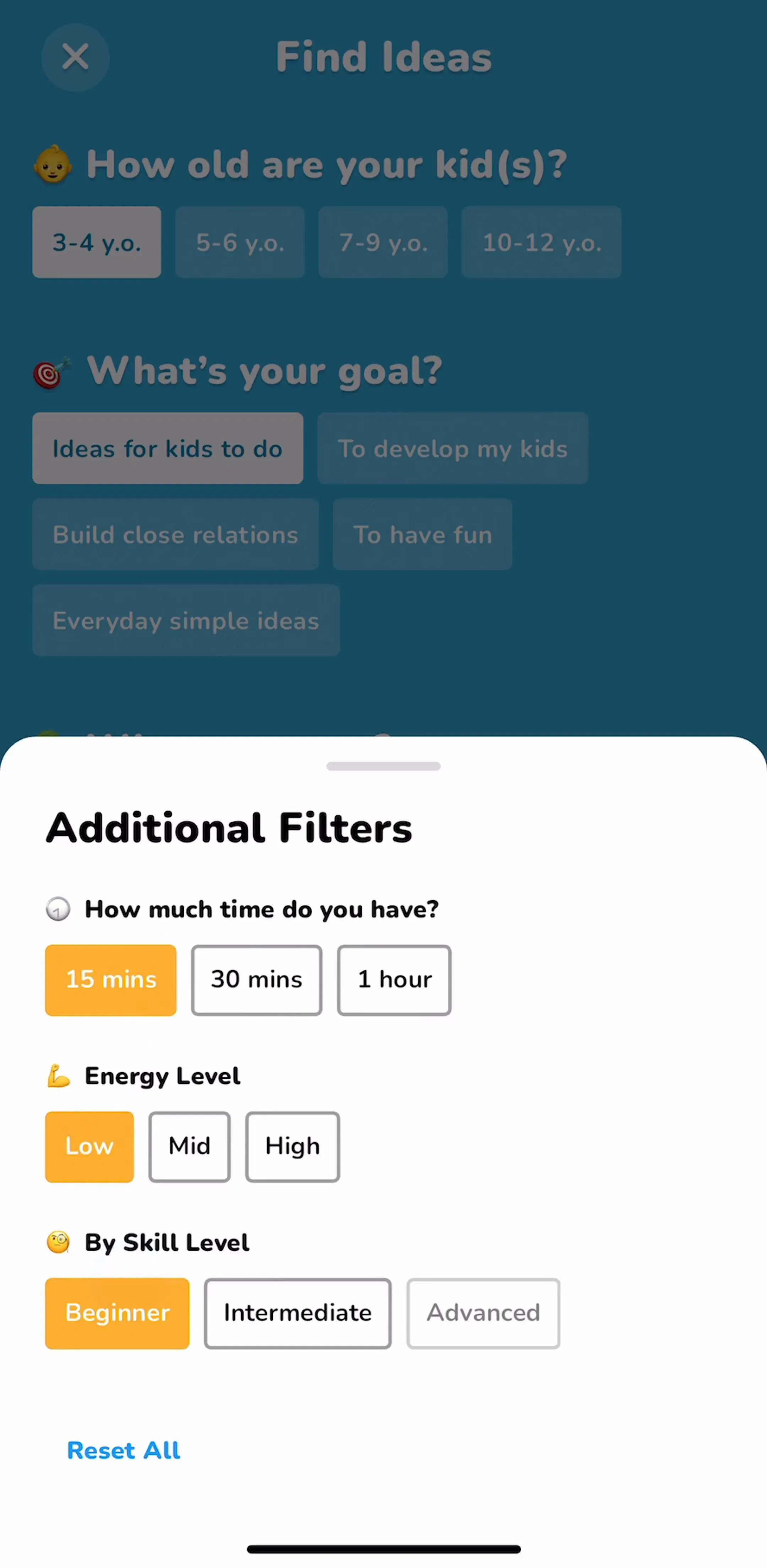The width and height of the screenshot is (767, 1568).
Task: Tap the dartboard goal emoji icon
Action: point(52,372)
